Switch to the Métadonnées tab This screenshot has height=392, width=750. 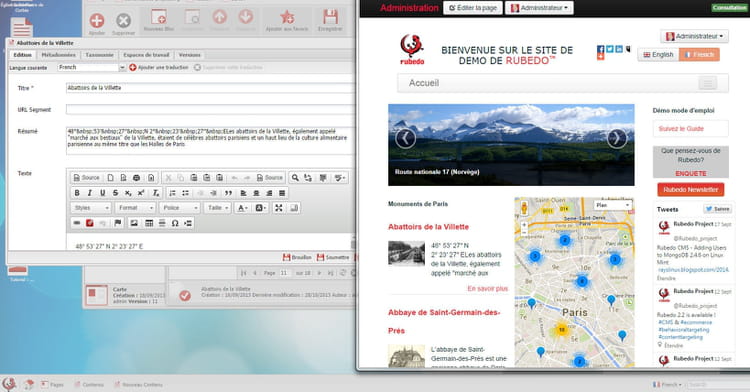[58, 55]
